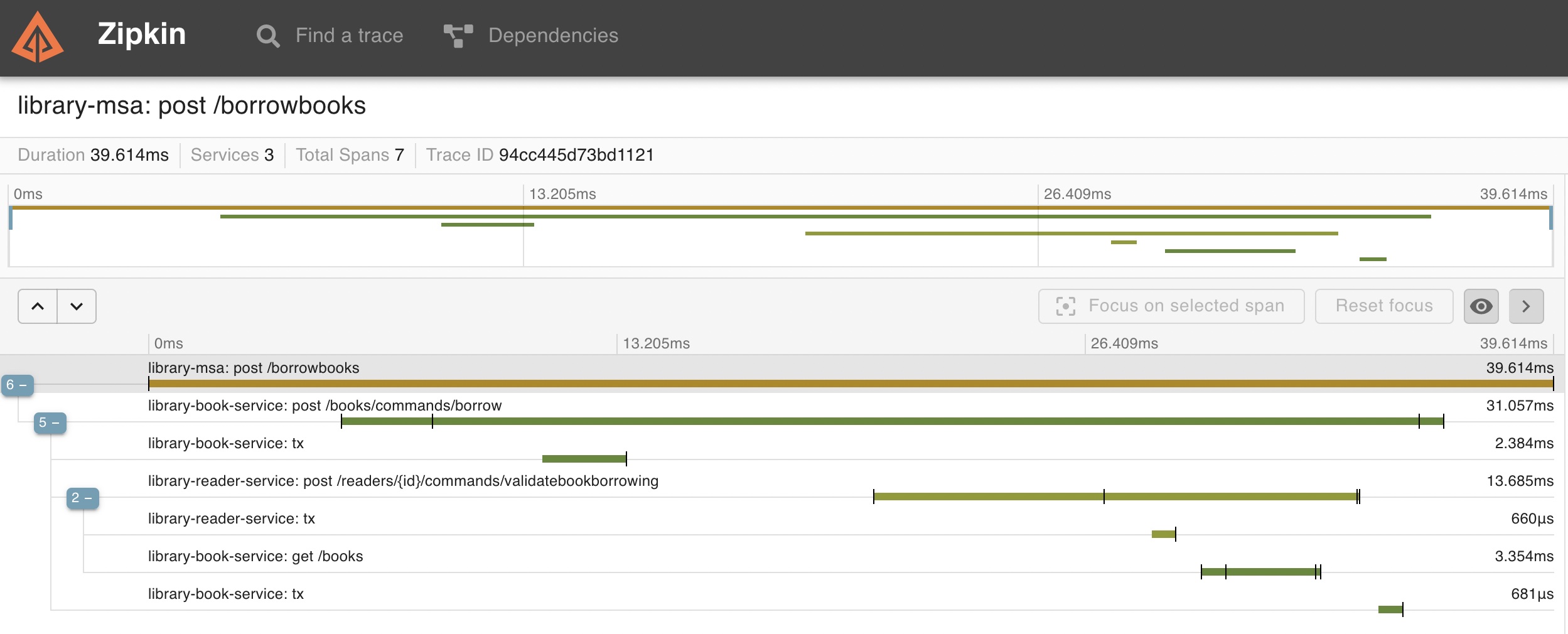Click the brown 39.614ms root span bar
Viewport: 1568px width, 634px height.
851,384
